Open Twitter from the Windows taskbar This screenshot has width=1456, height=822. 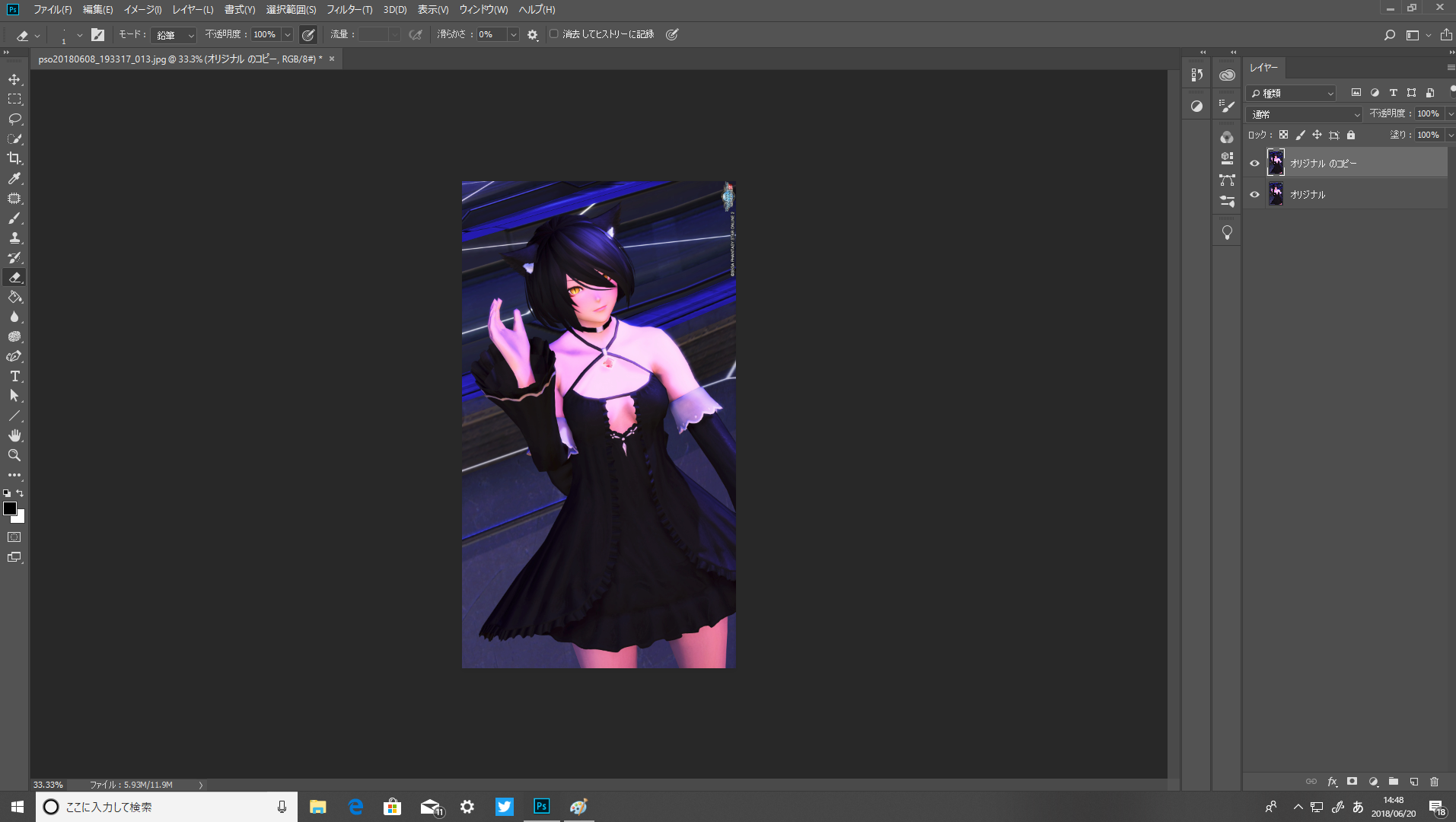[x=504, y=807]
